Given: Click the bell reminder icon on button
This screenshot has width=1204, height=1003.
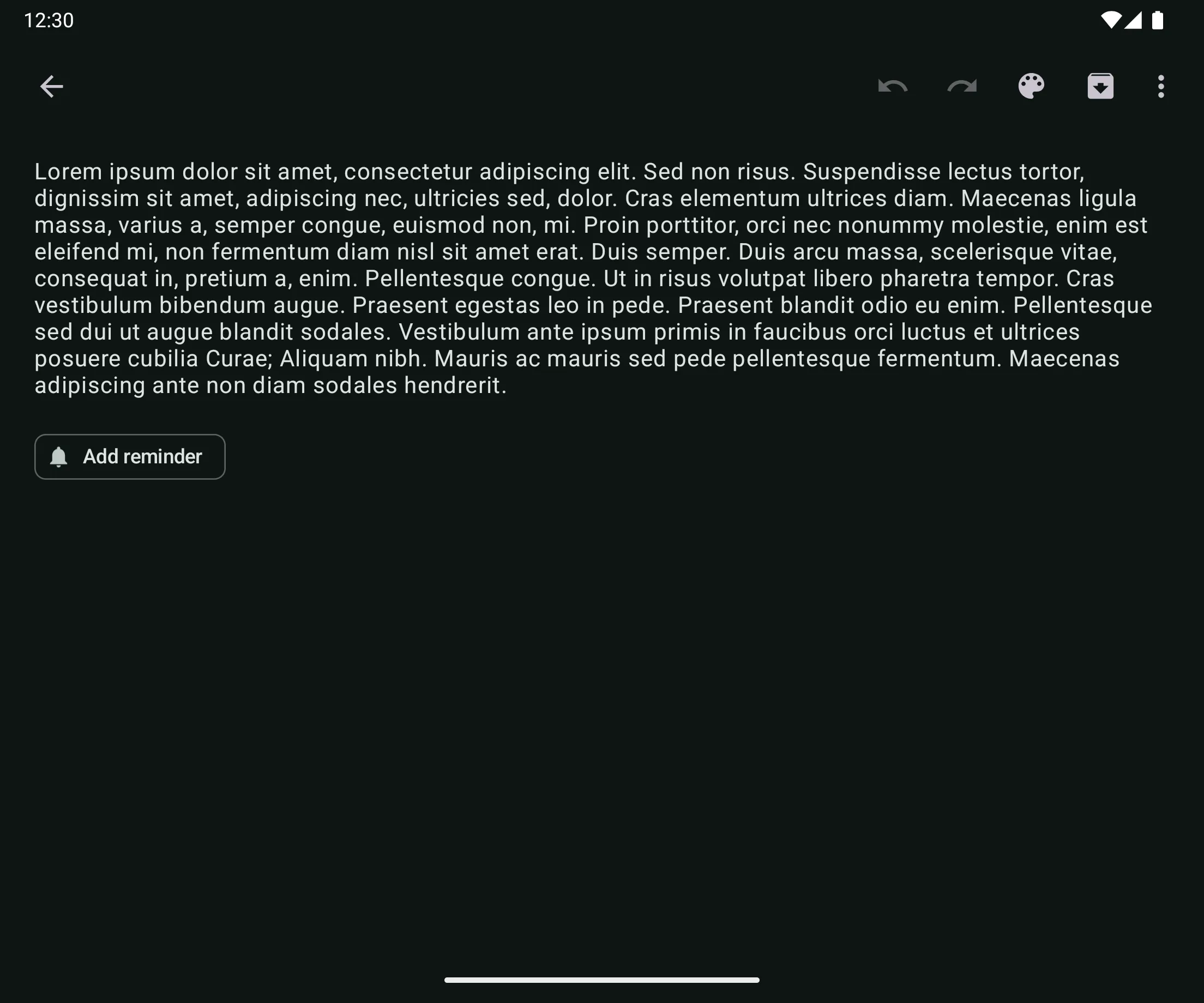Looking at the screenshot, I should click(x=59, y=457).
